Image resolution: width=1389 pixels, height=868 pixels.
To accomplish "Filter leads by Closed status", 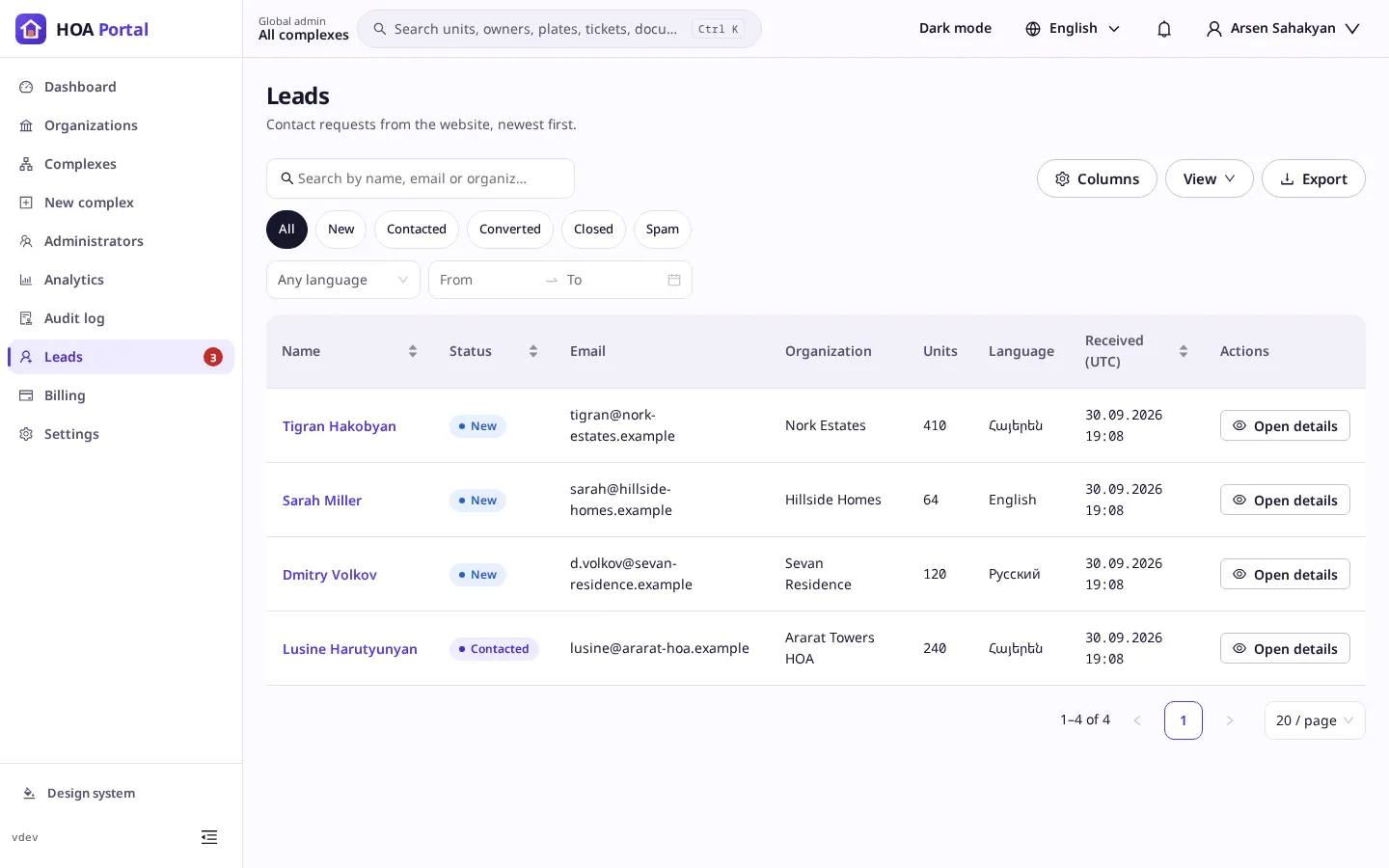I will (593, 230).
